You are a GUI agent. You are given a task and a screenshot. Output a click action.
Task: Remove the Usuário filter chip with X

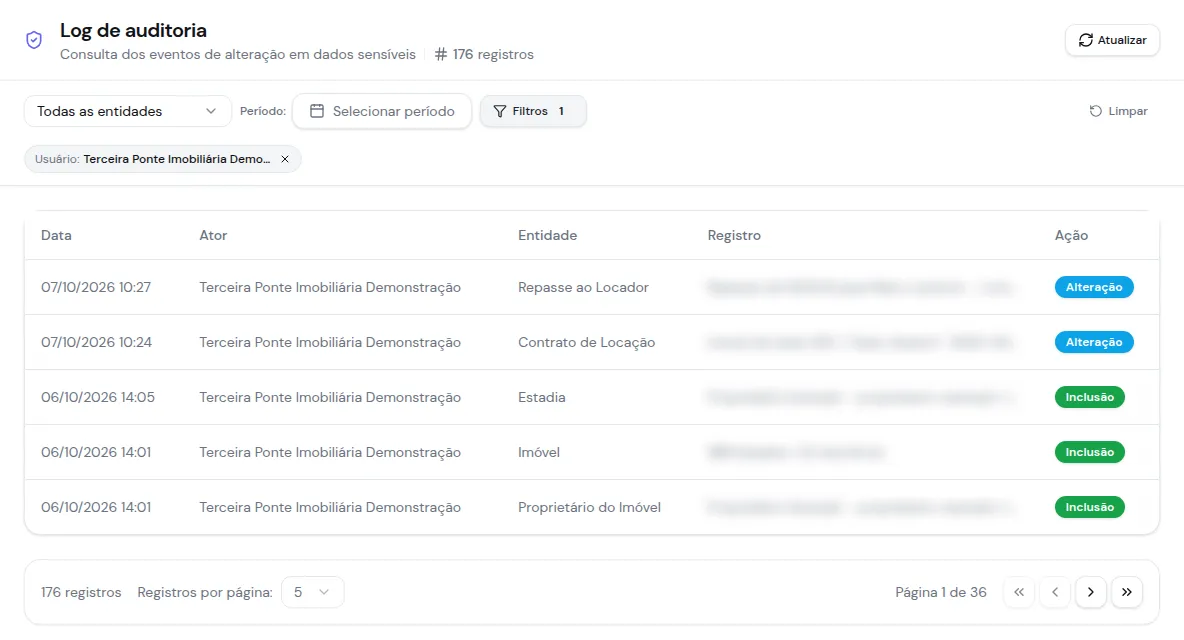(285, 159)
